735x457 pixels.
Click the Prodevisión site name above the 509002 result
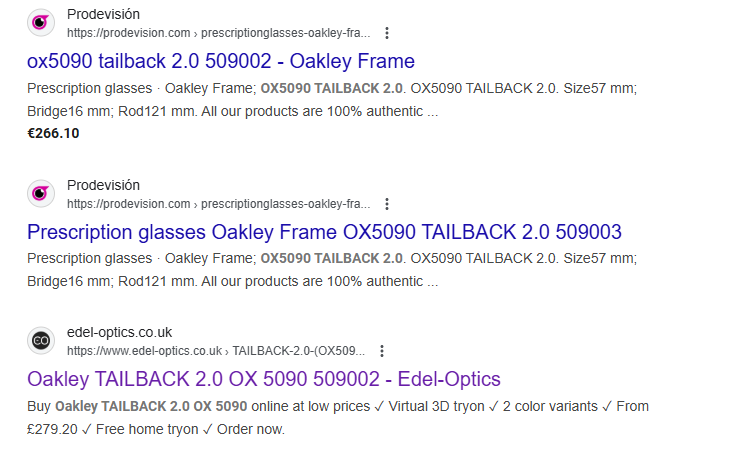[103, 15]
